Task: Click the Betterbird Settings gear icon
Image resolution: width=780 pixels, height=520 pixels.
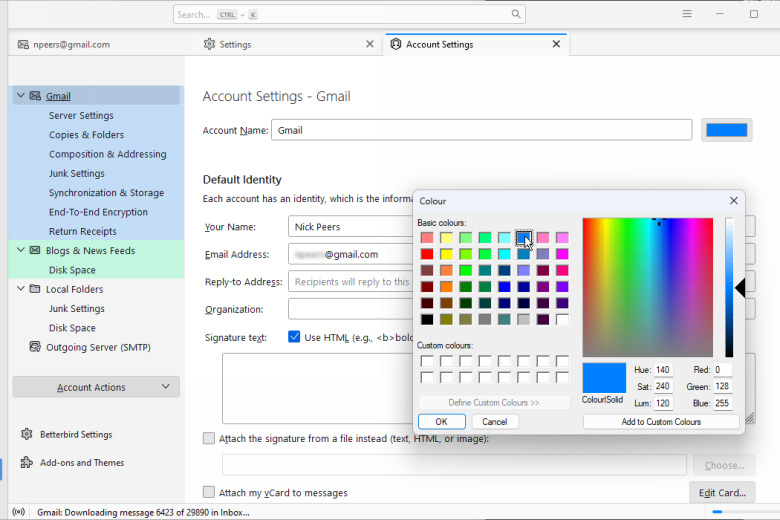Action: [27, 434]
